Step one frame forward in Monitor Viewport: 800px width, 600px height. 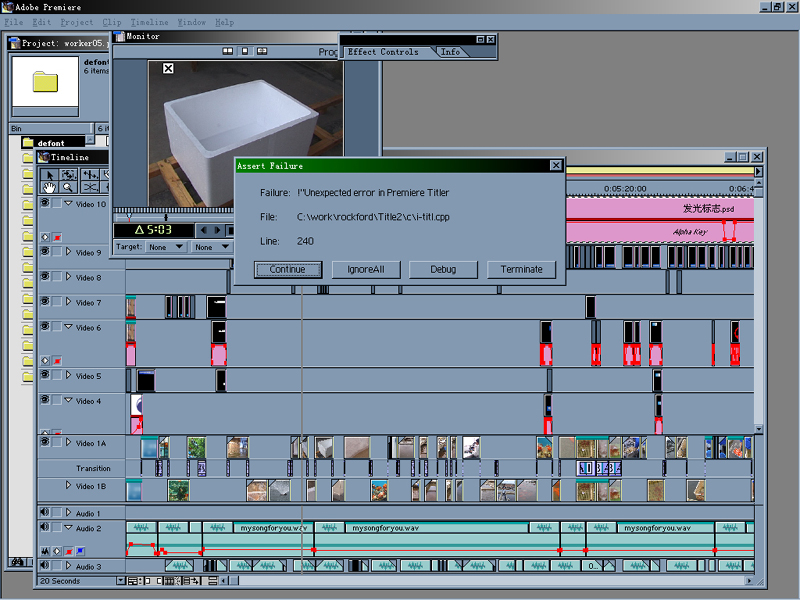click(x=217, y=230)
